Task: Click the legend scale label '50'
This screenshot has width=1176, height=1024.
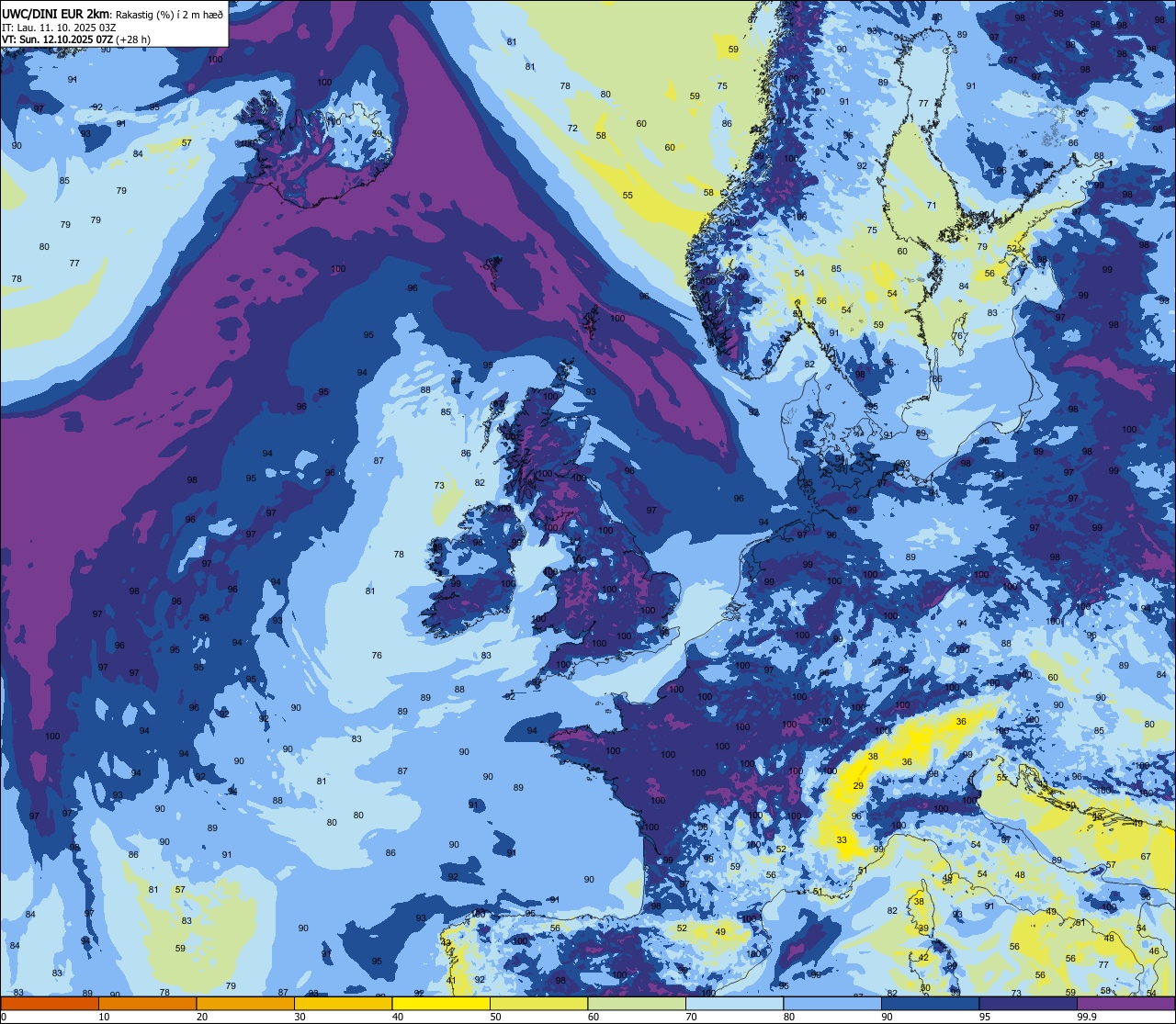Action: tap(495, 1017)
